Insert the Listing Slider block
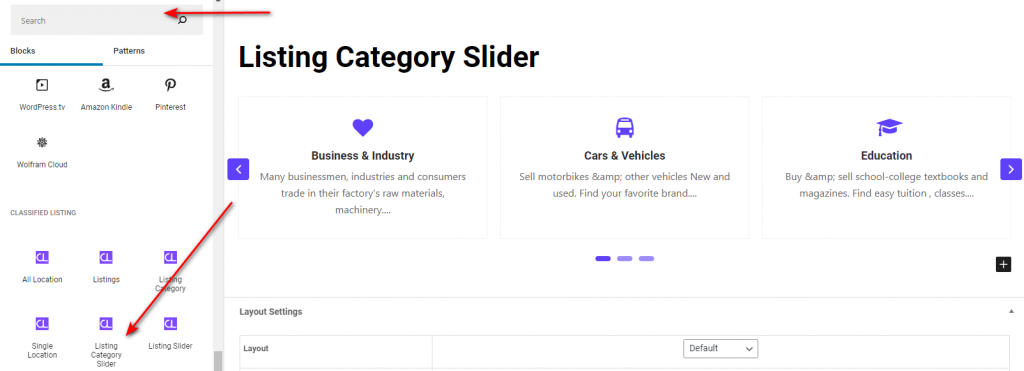Image resolution: width=1024 pixels, height=371 pixels. point(170,333)
